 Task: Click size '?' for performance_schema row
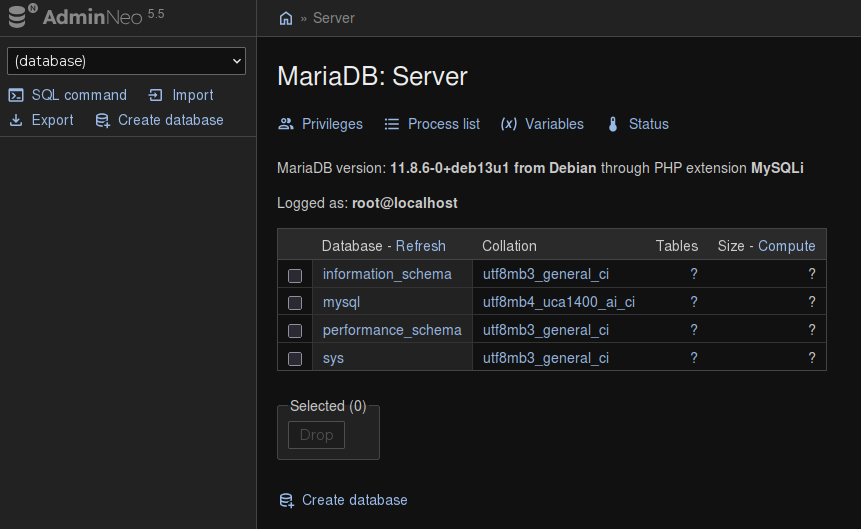[x=812, y=330]
